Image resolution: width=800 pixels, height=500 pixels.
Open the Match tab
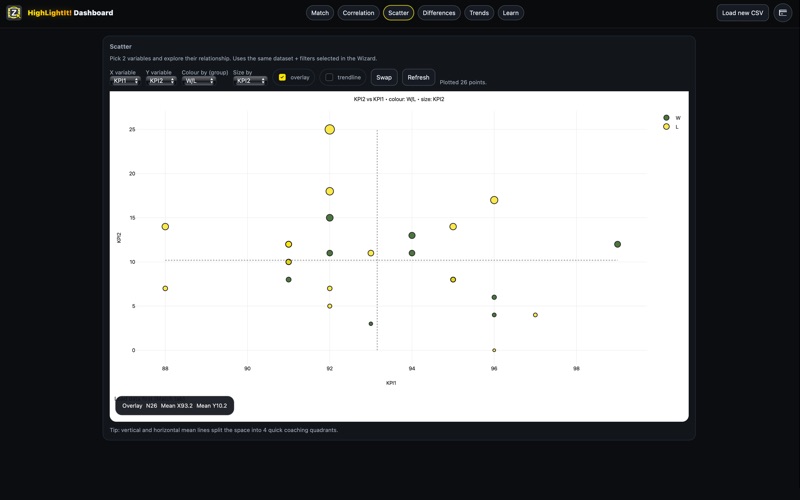[x=320, y=13]
